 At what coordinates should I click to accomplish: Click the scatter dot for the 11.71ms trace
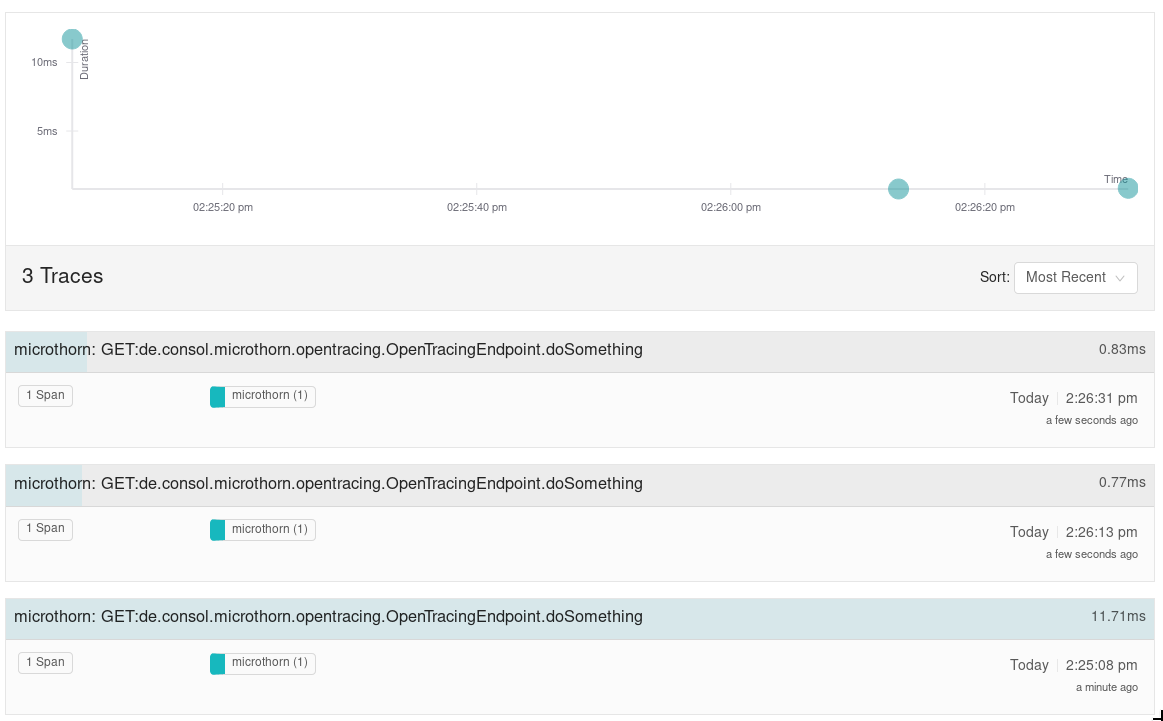(x=72, y=39)
